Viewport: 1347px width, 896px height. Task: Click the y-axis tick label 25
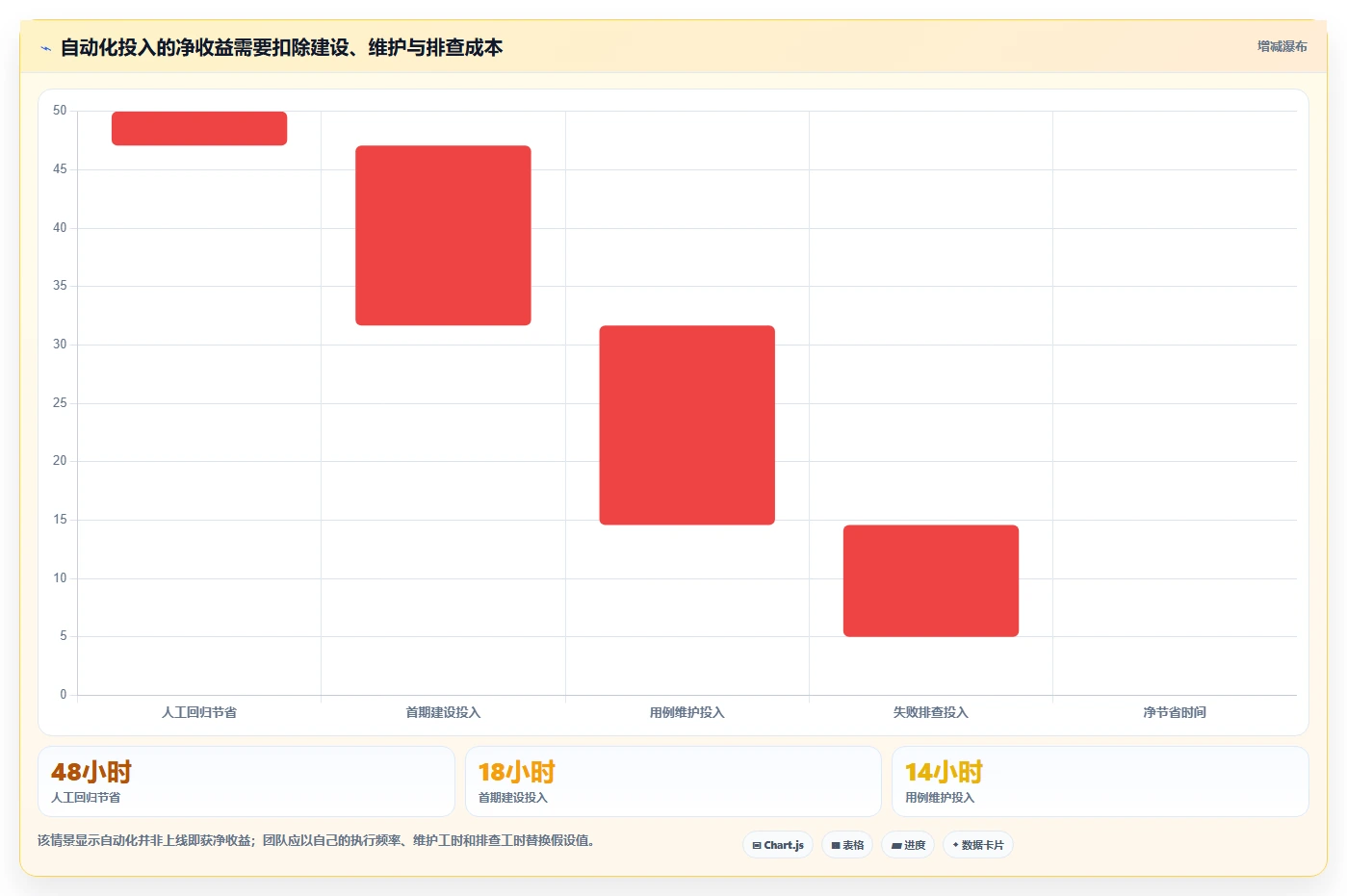click(x=60, y=402)
